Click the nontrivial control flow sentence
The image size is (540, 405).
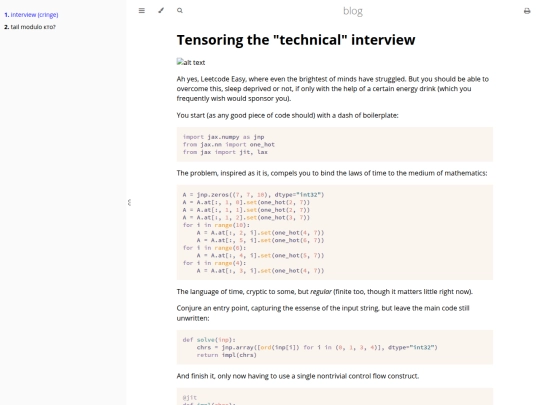click(x=298, y=376)
